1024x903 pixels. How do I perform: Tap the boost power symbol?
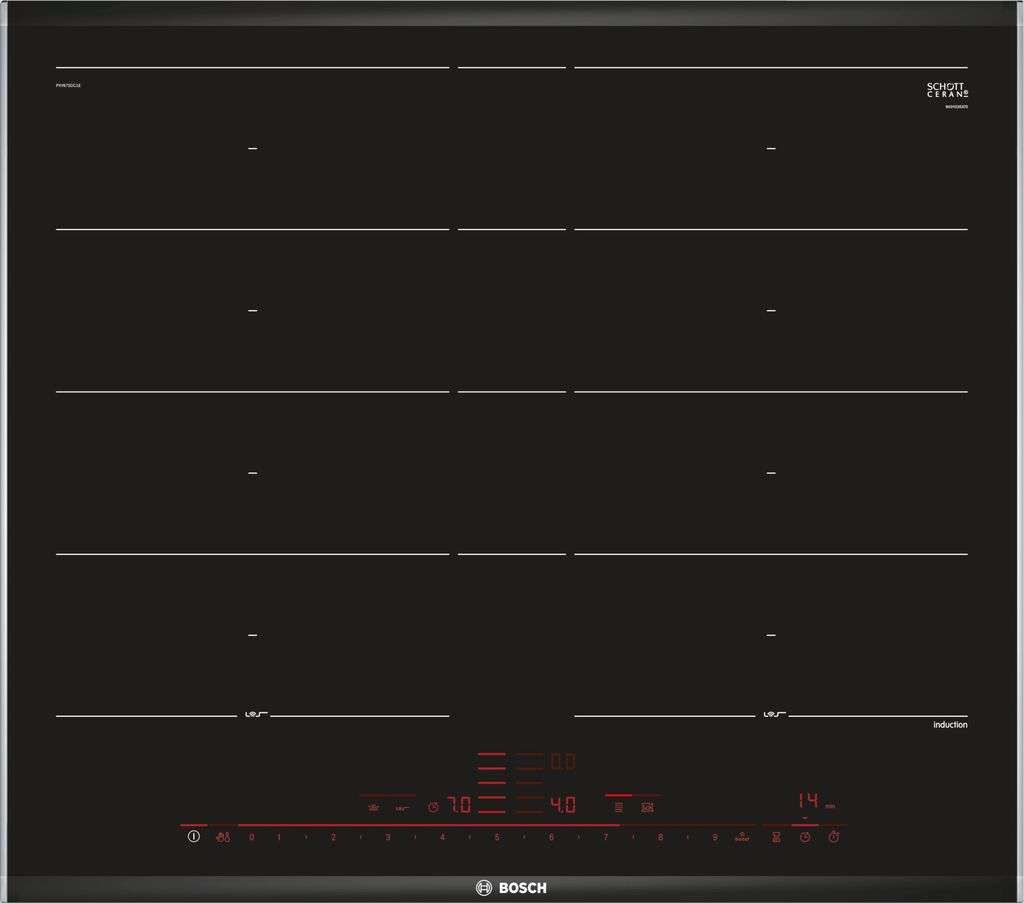click(x=743, y=837)
